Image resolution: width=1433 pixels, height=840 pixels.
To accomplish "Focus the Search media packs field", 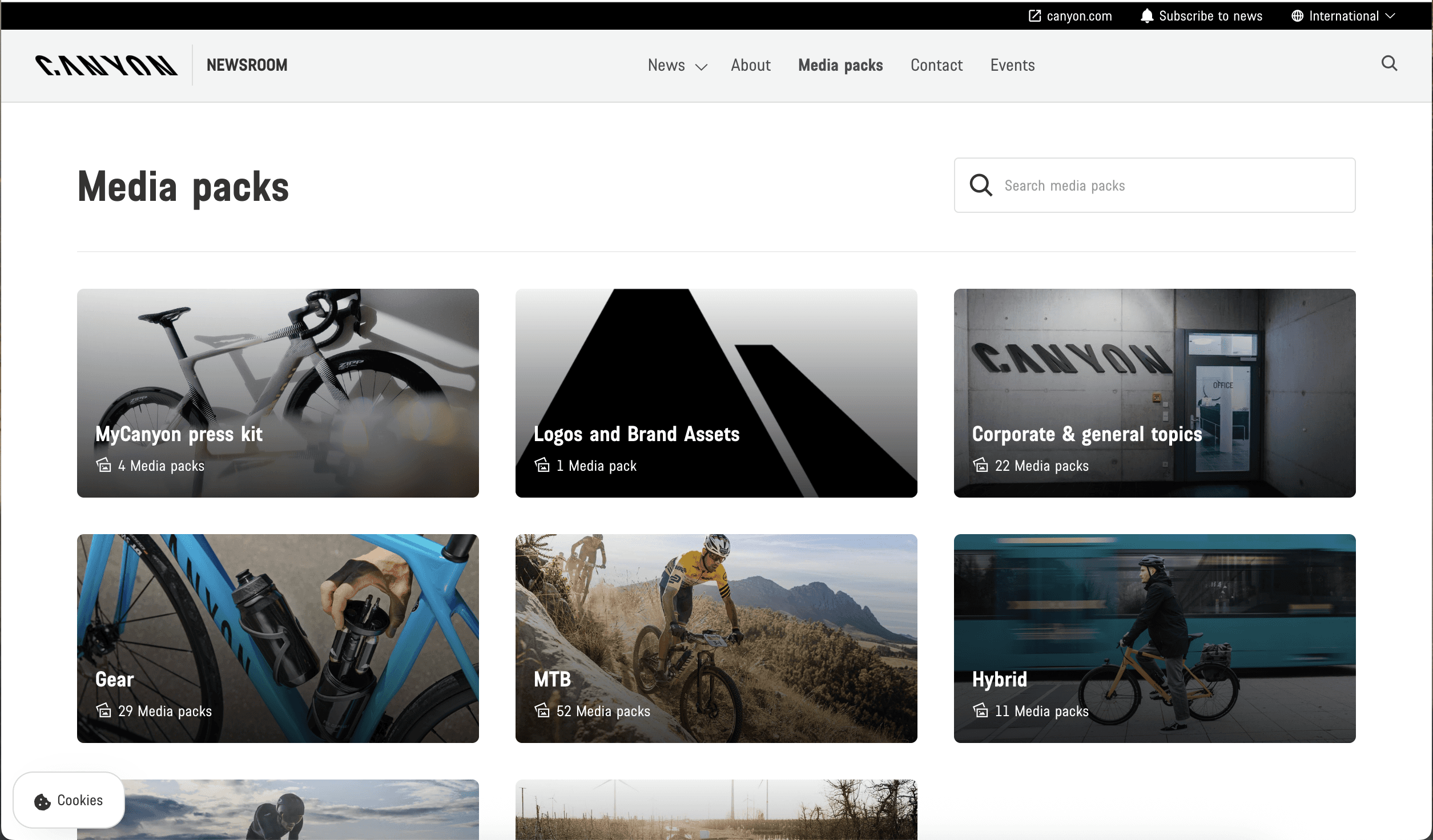I will pyautogui.click(x=1154, y=185).
